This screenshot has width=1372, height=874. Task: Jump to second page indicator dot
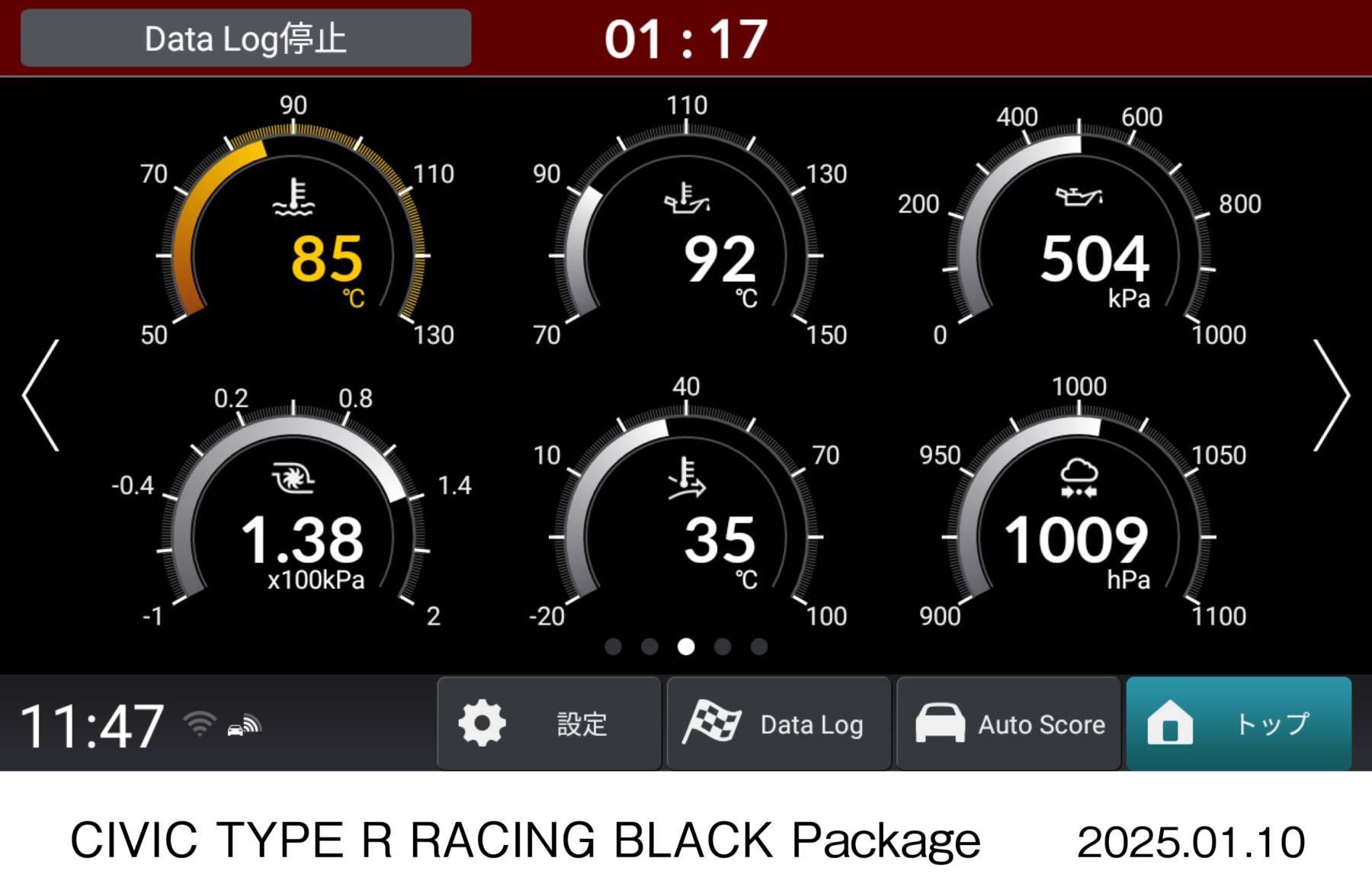[649, 647]
